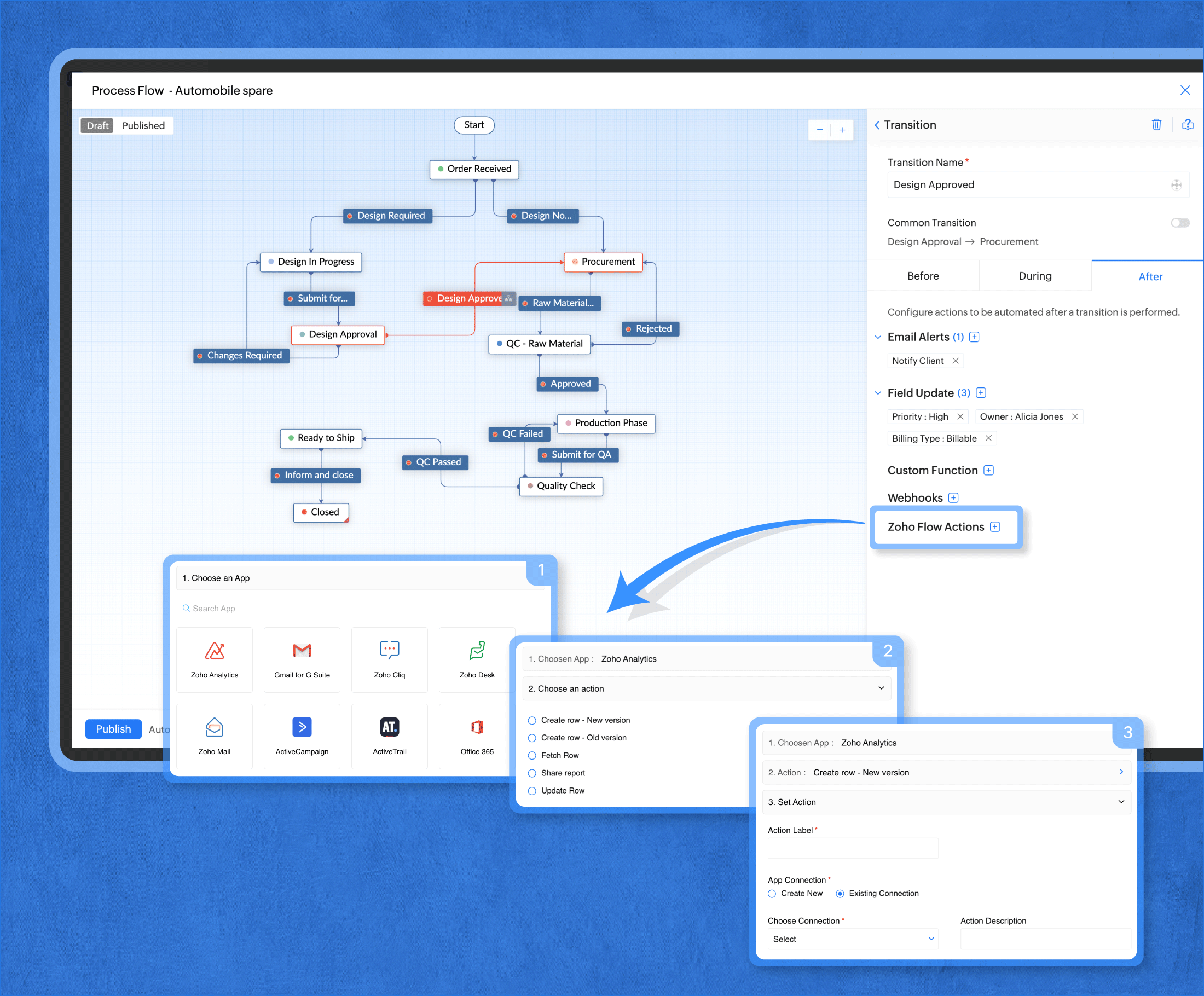Open the Choose Connection Select dropdown
The height and width of the screenshot is (996, 1204).
pos(852,939)
